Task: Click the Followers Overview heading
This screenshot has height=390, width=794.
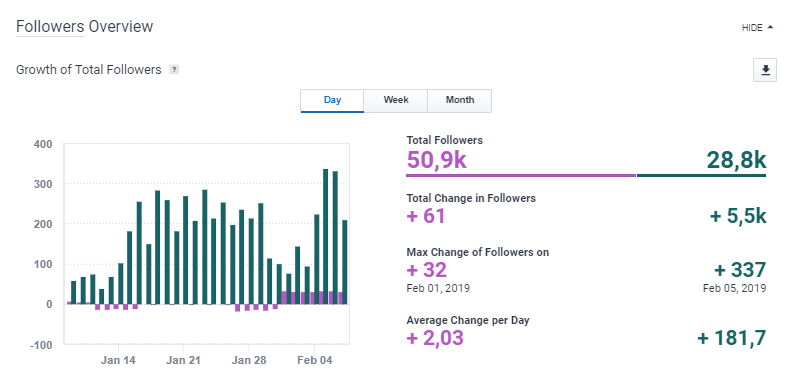Action: (x=85, y=26)
